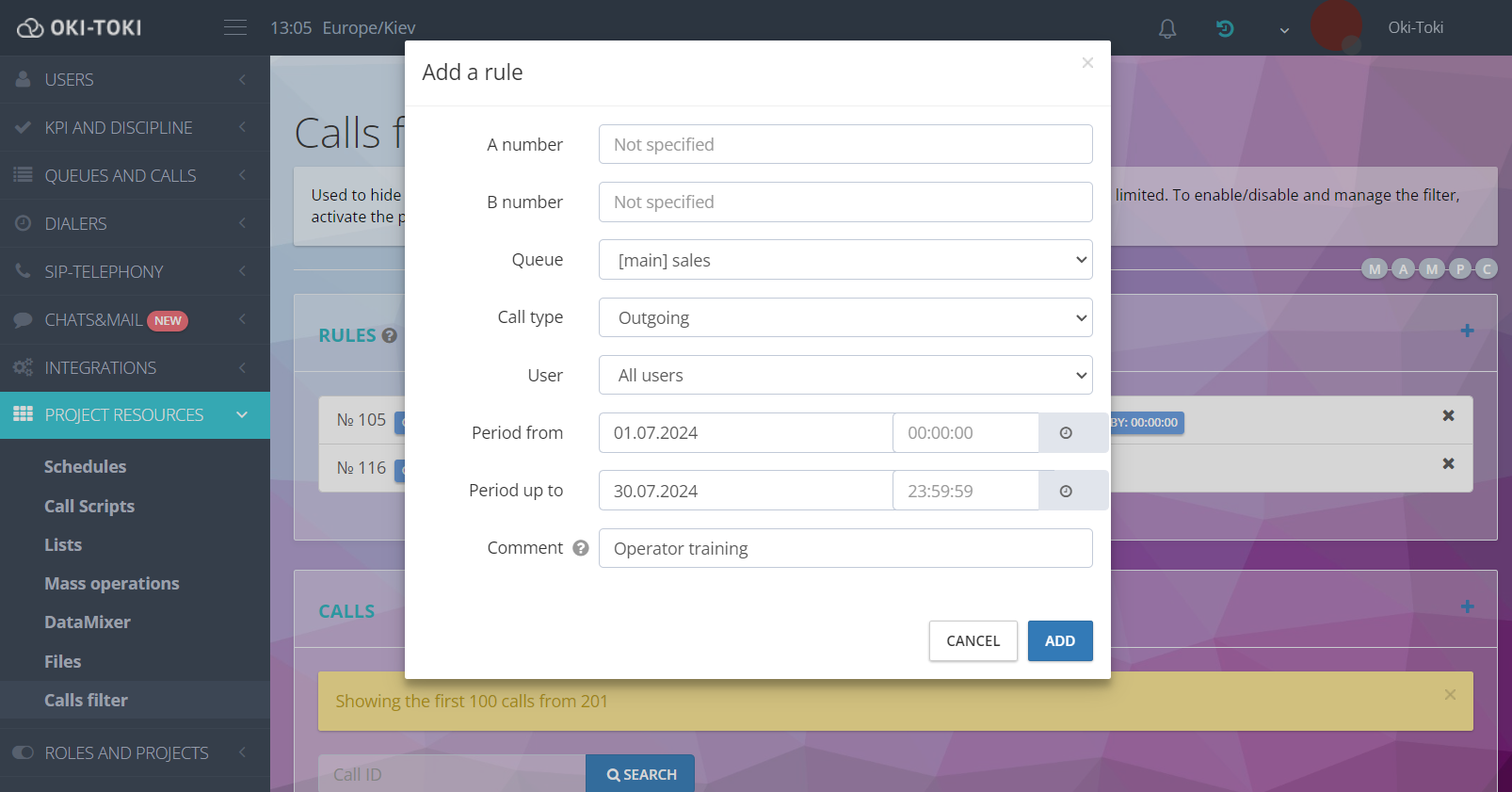Click the ADD button
This screenshot has height=792, width=1512.
click(1059, 640)
